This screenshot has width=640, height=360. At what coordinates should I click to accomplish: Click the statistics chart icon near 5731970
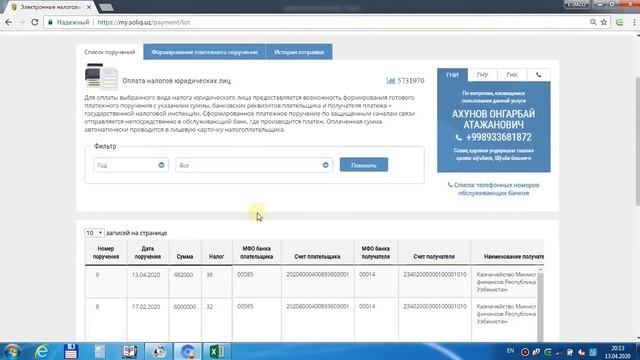click(x=391, y=81)
